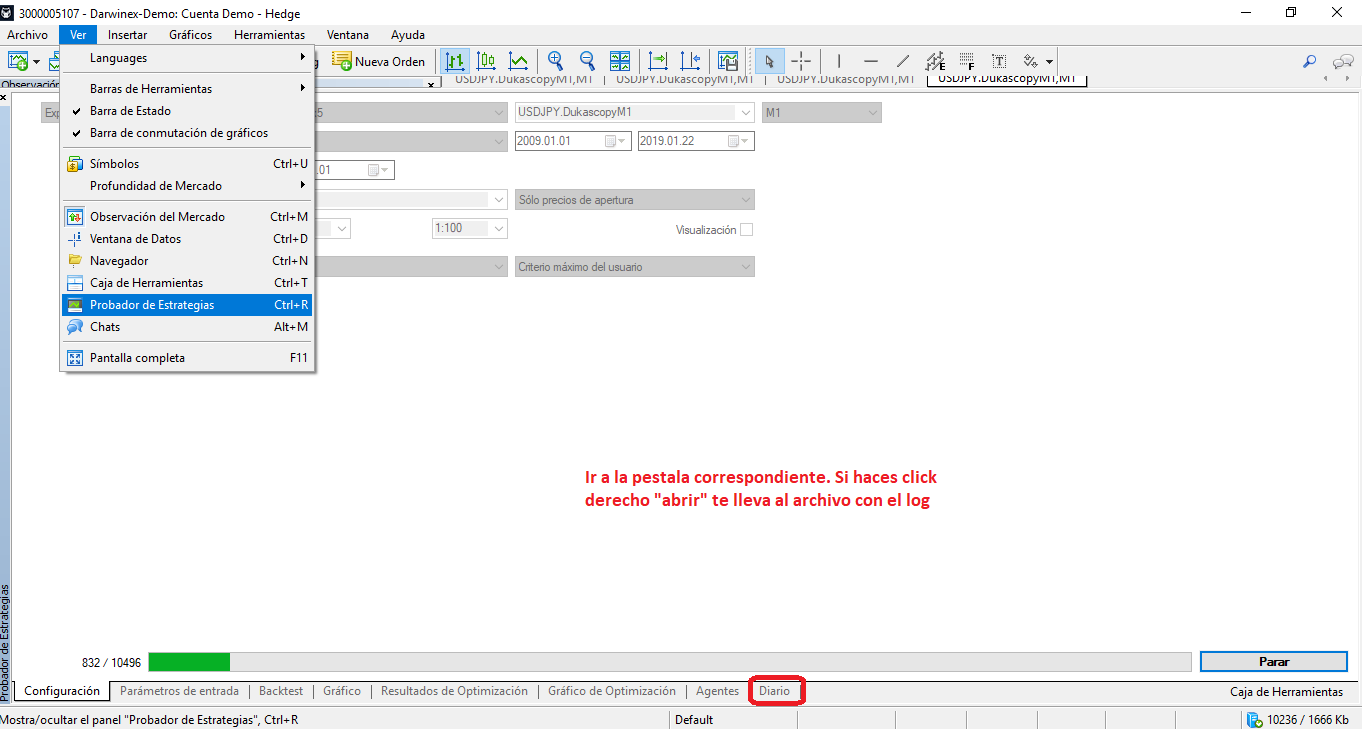Open the Ventana menu
1364x729 pixels.
(348, 35)
